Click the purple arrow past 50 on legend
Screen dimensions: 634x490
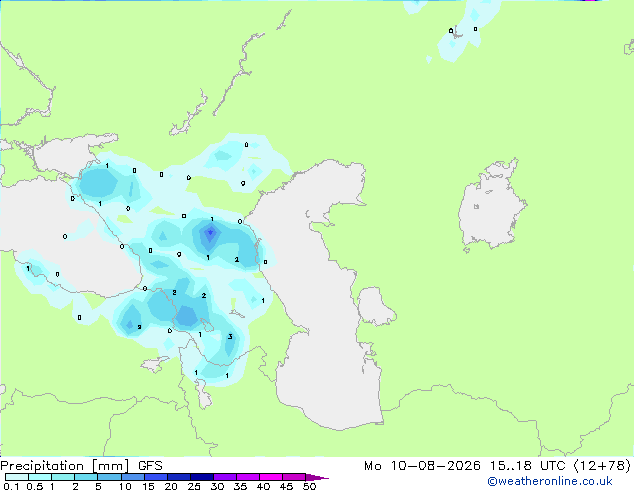tap(317, 477)
